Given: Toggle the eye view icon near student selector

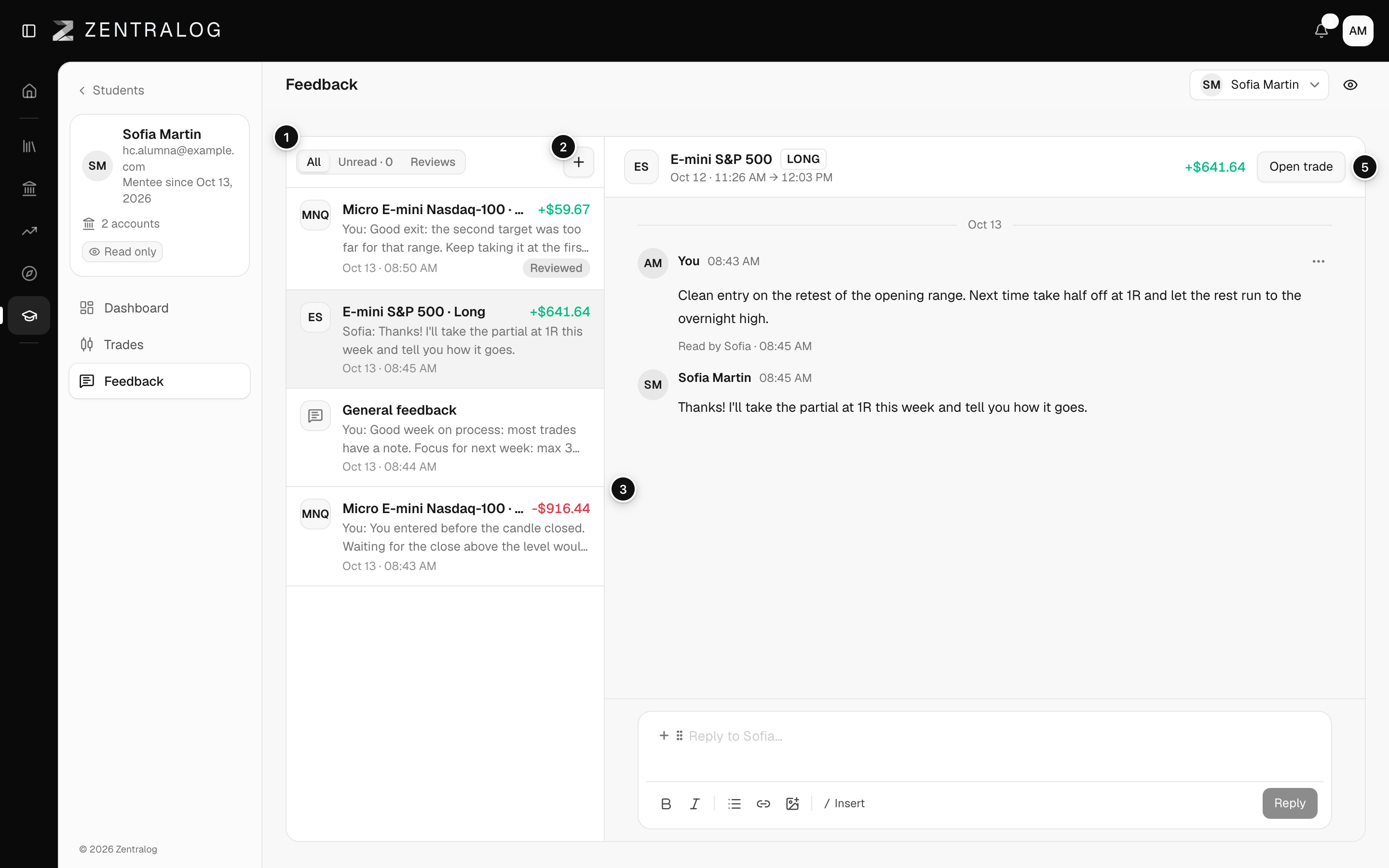Looking at the screenshot, I should 1350,85.
